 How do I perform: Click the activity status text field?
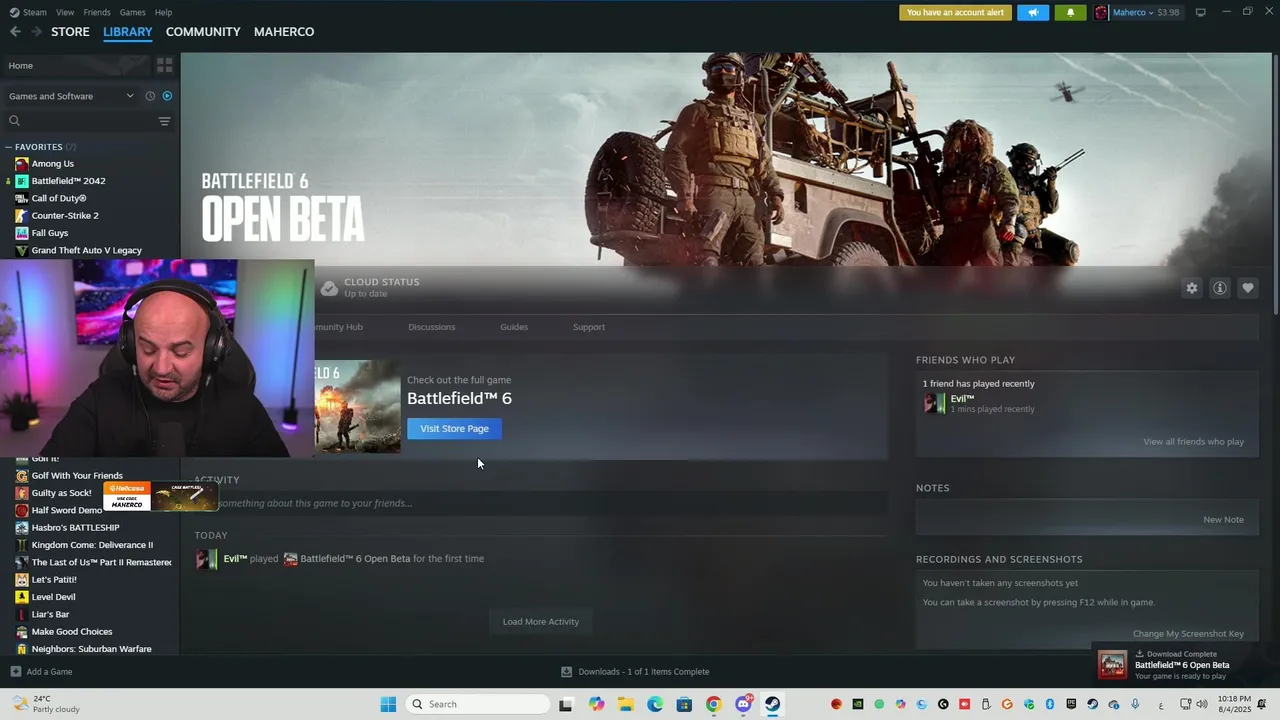[540, 503]
